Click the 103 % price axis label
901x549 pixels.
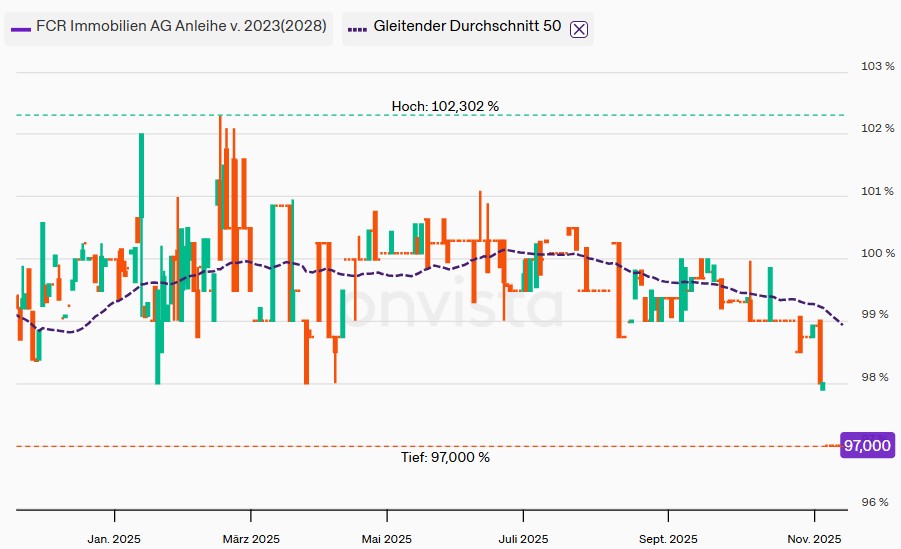pos(877,66)
